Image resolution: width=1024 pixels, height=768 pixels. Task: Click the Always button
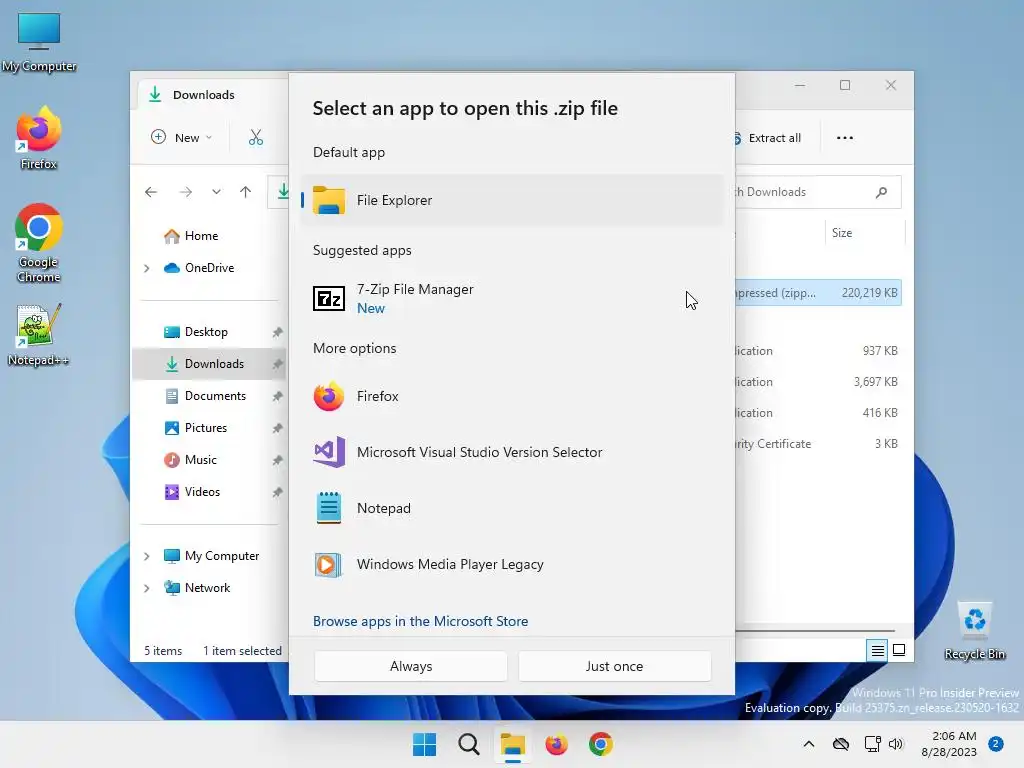click(x=411, y=666)
